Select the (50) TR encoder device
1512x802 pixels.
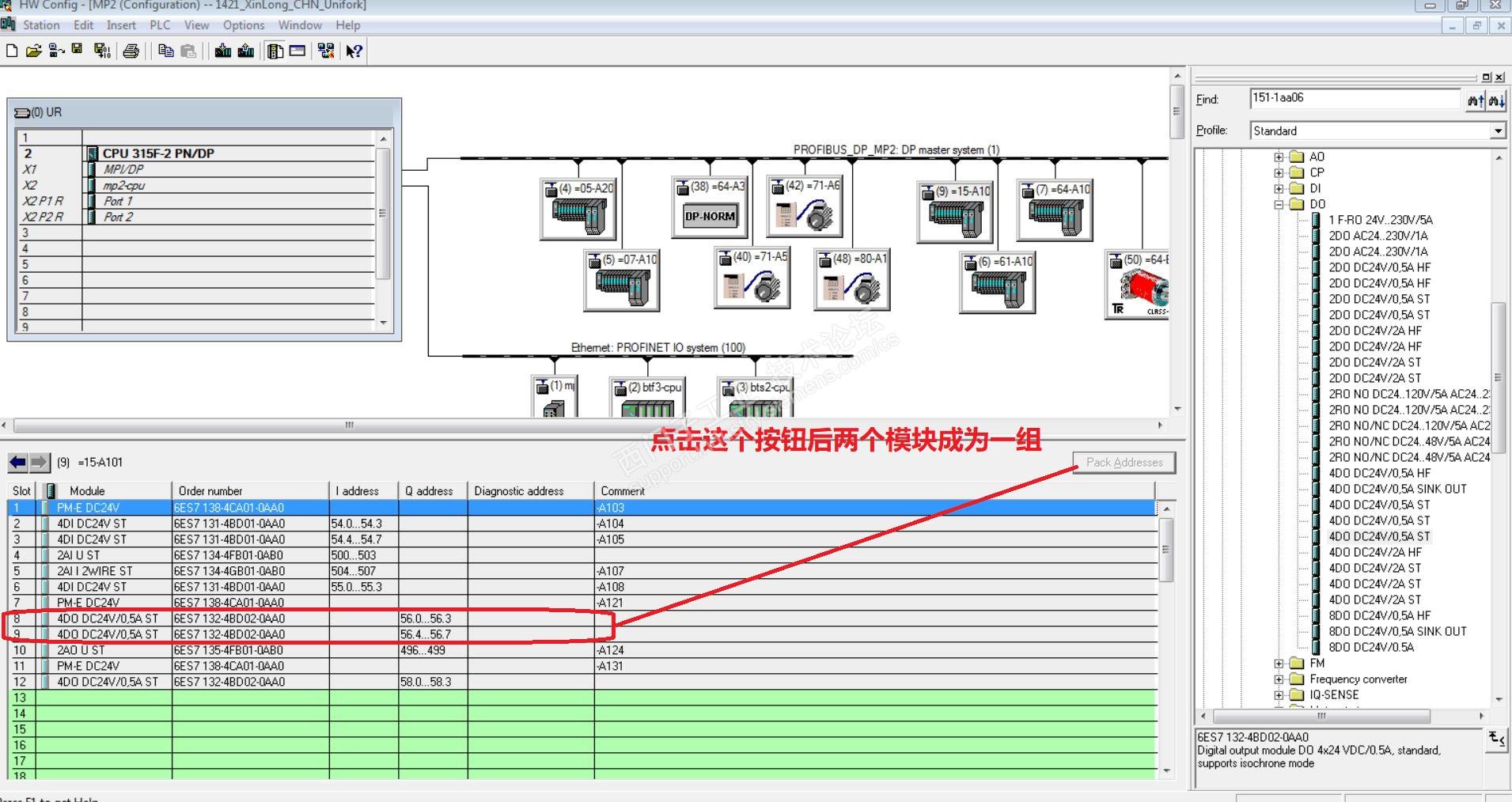tap(1137, 285)
